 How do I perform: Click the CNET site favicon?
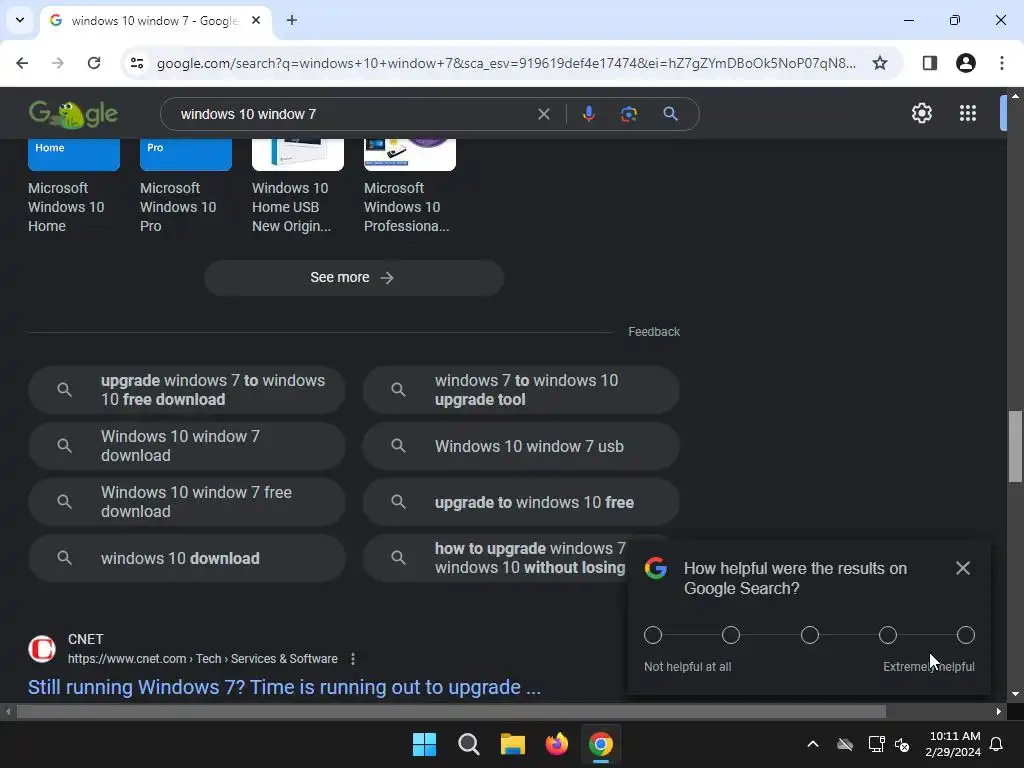click(x=42, y=649)
